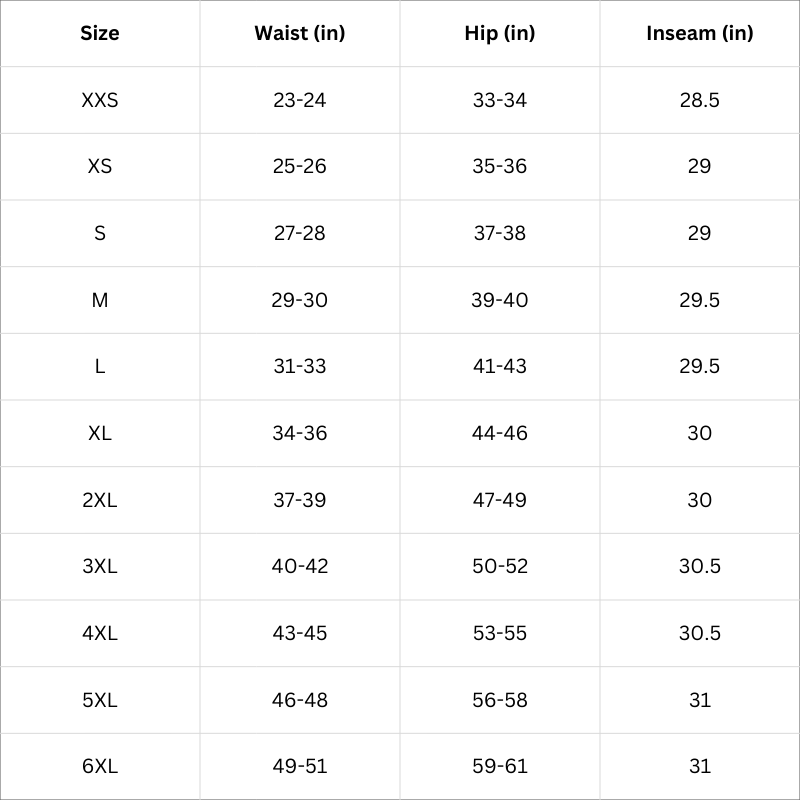Click the M size cell

click(100, 300)
